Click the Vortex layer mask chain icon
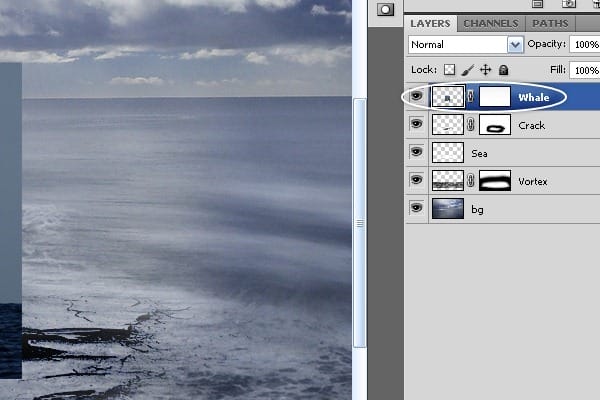Viewport: 600px width, 400px height. pyautogui.click(x=471, y=180)
